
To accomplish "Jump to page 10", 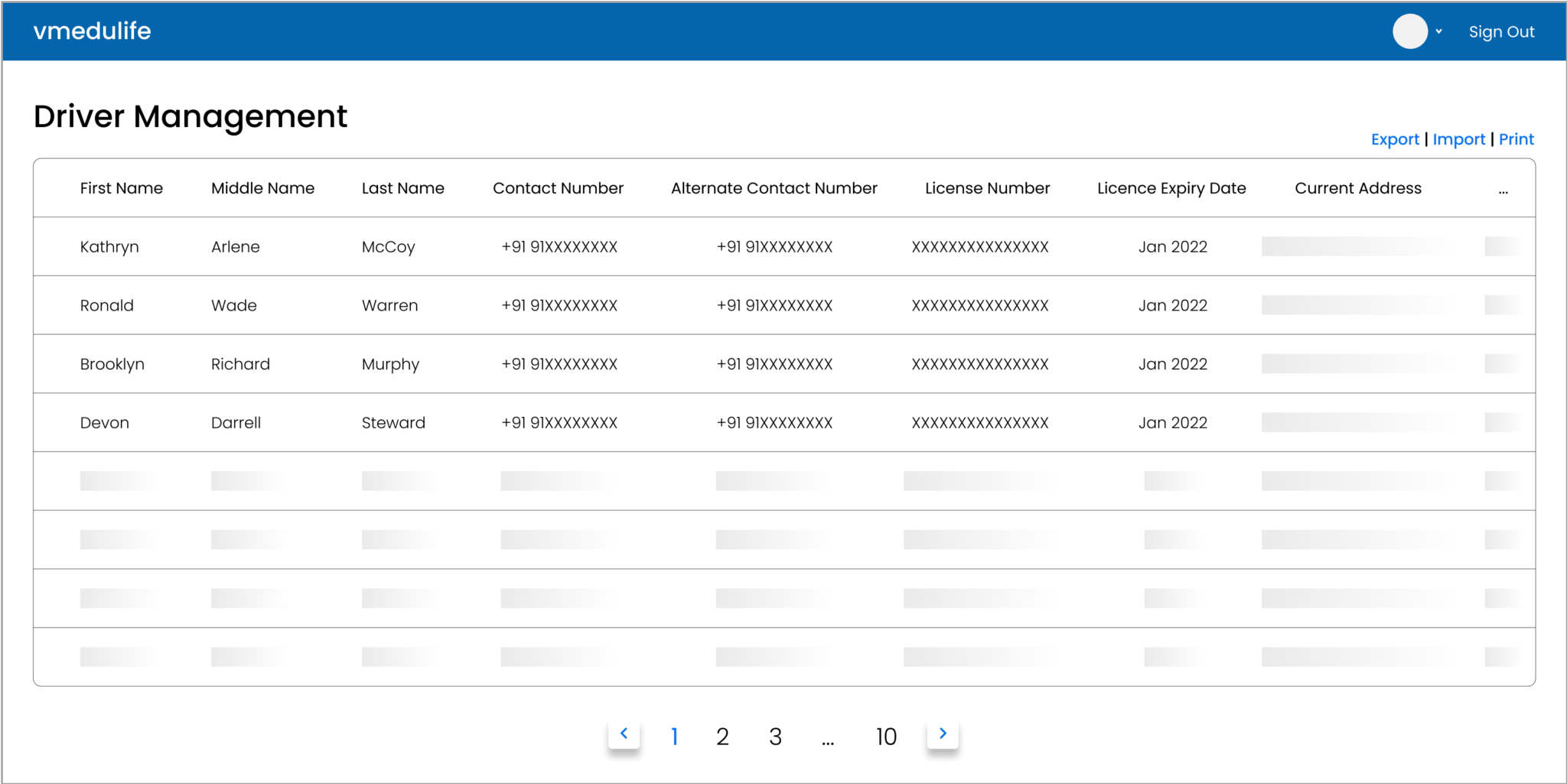I will tap(886, 737).
